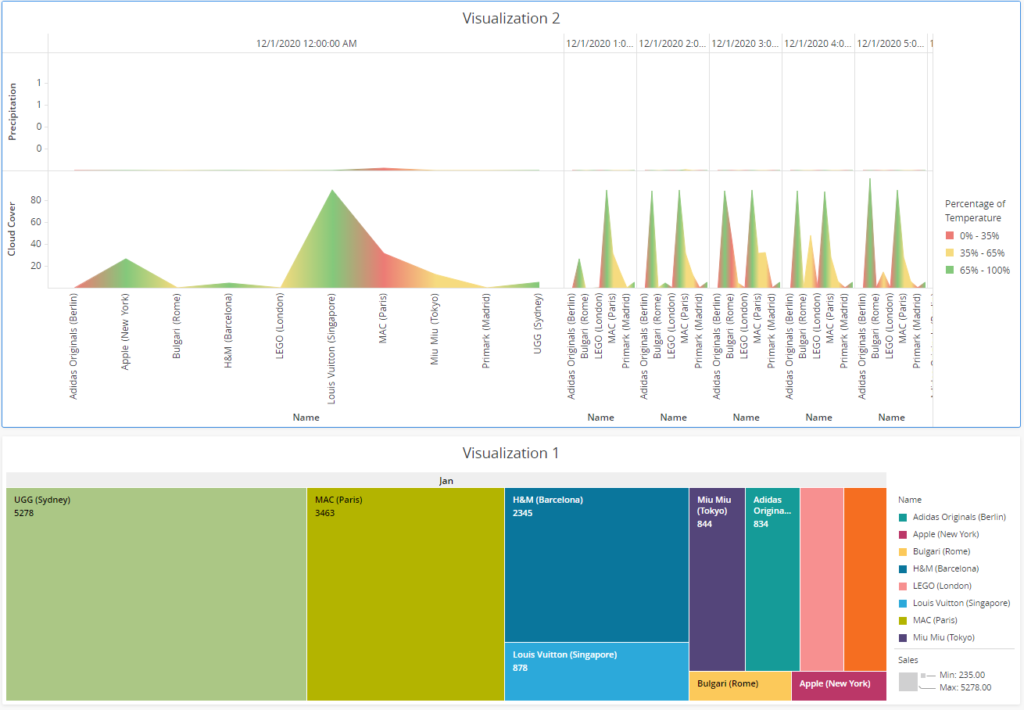Select the Apple (New York) treemap tile
The height and width of the screenshot is (710, 1024).
839,686
